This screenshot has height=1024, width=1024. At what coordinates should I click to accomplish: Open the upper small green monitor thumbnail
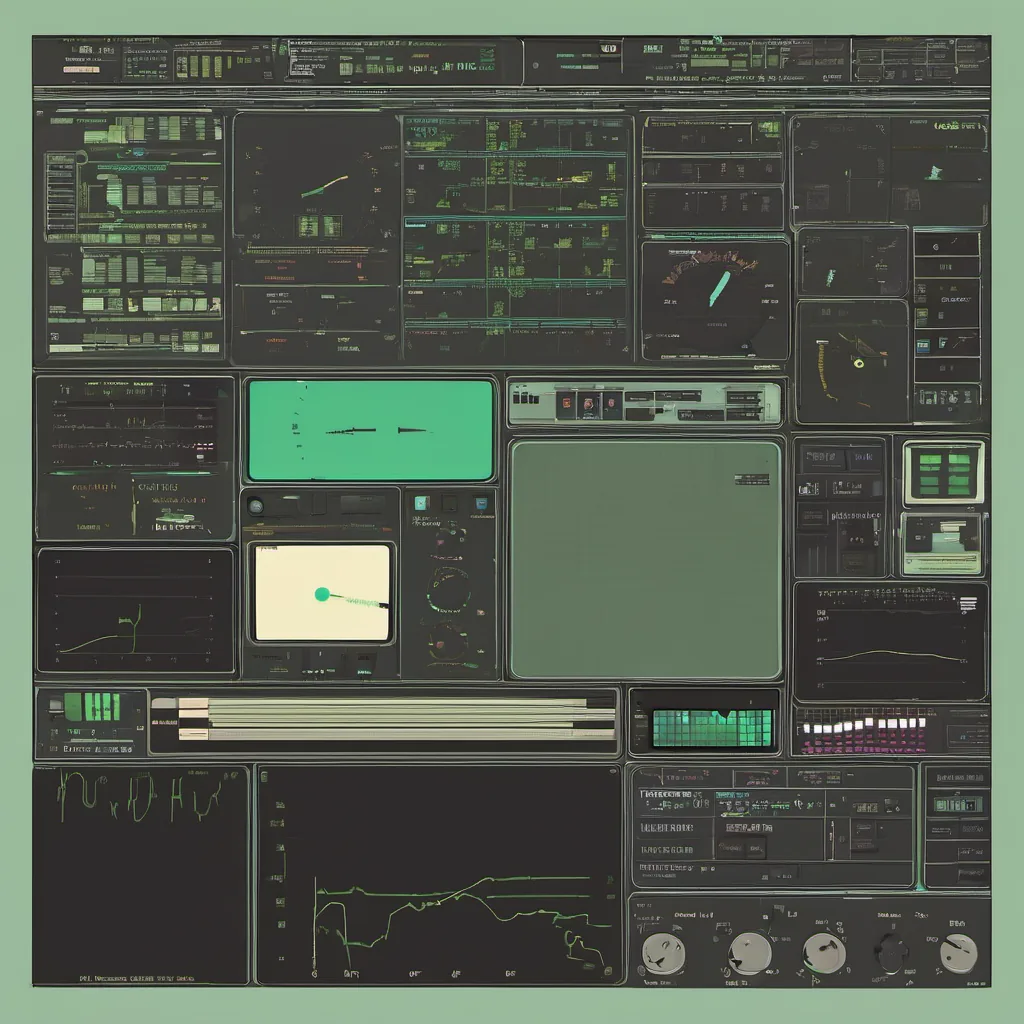click(944, 472)
